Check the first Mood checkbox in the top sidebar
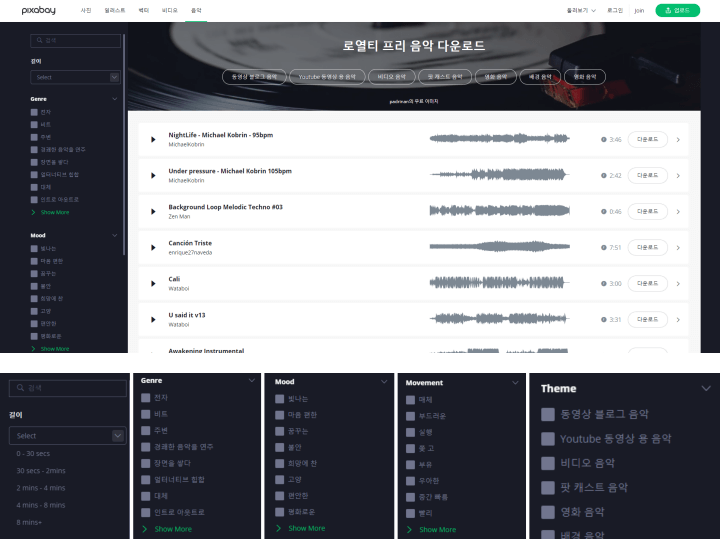Viewport: 720px width, 539px height. coord(34,248)
